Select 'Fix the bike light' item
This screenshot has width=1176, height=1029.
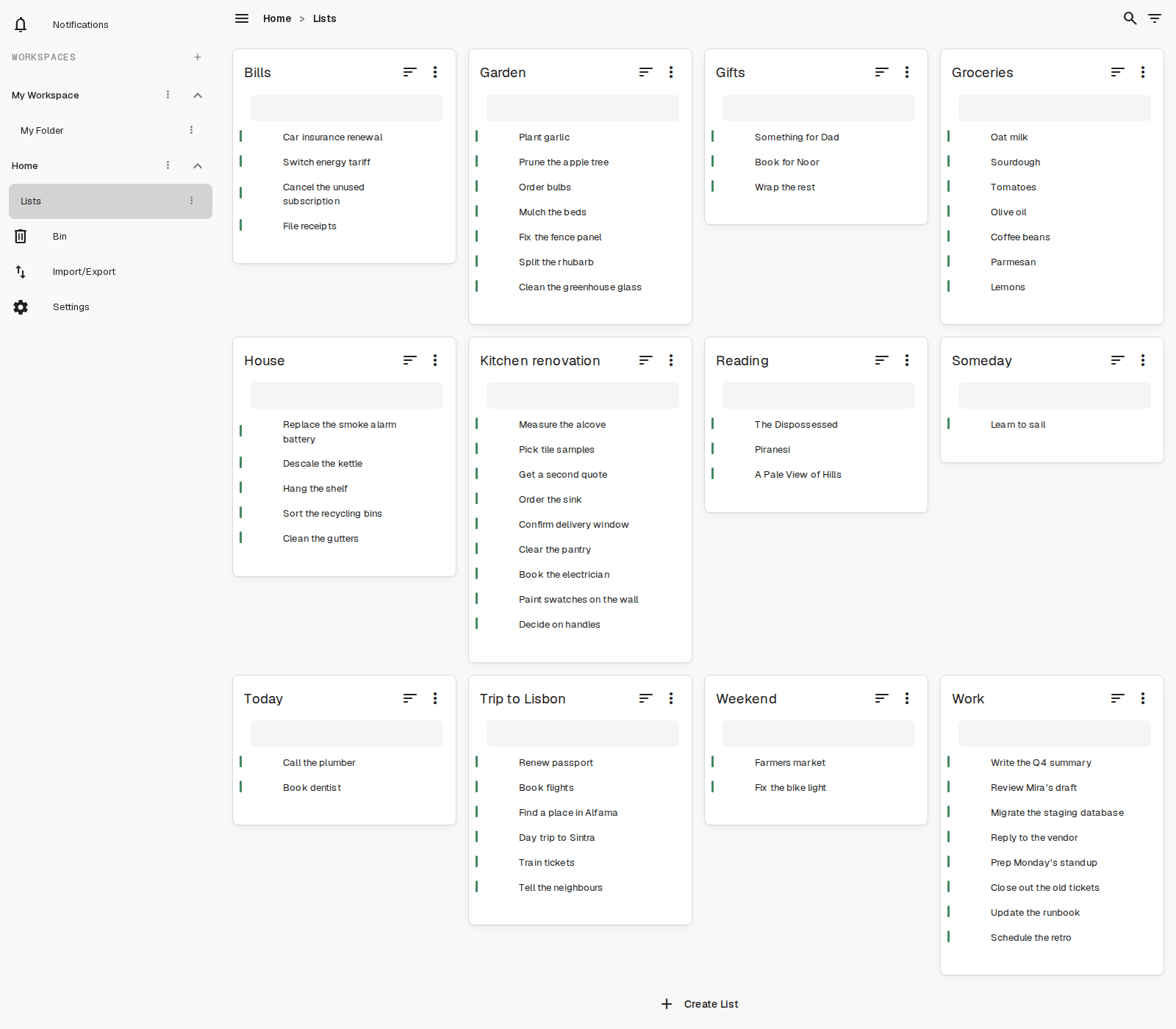pos(790,788)
